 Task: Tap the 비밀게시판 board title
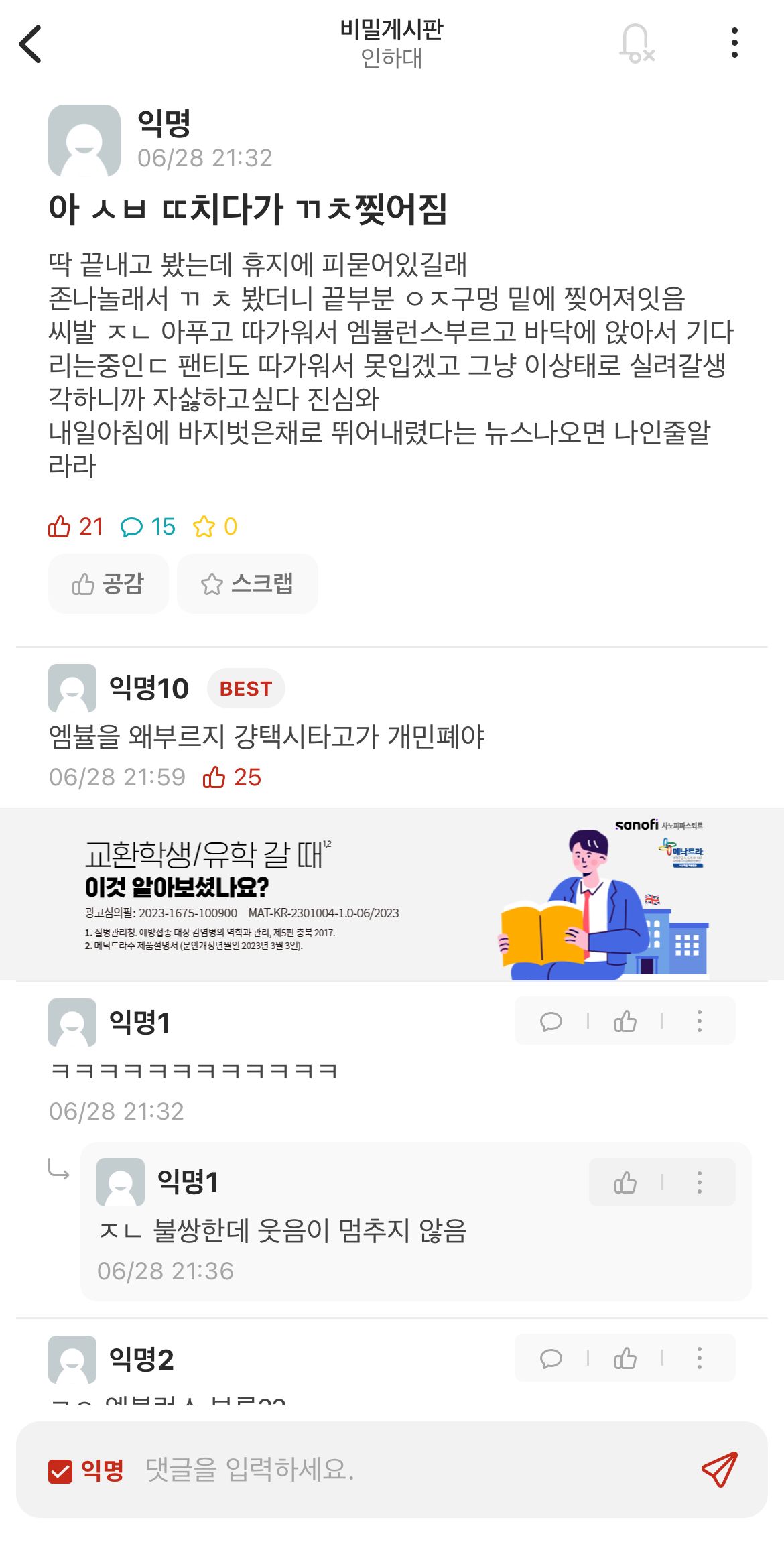[x=391, y=29]
